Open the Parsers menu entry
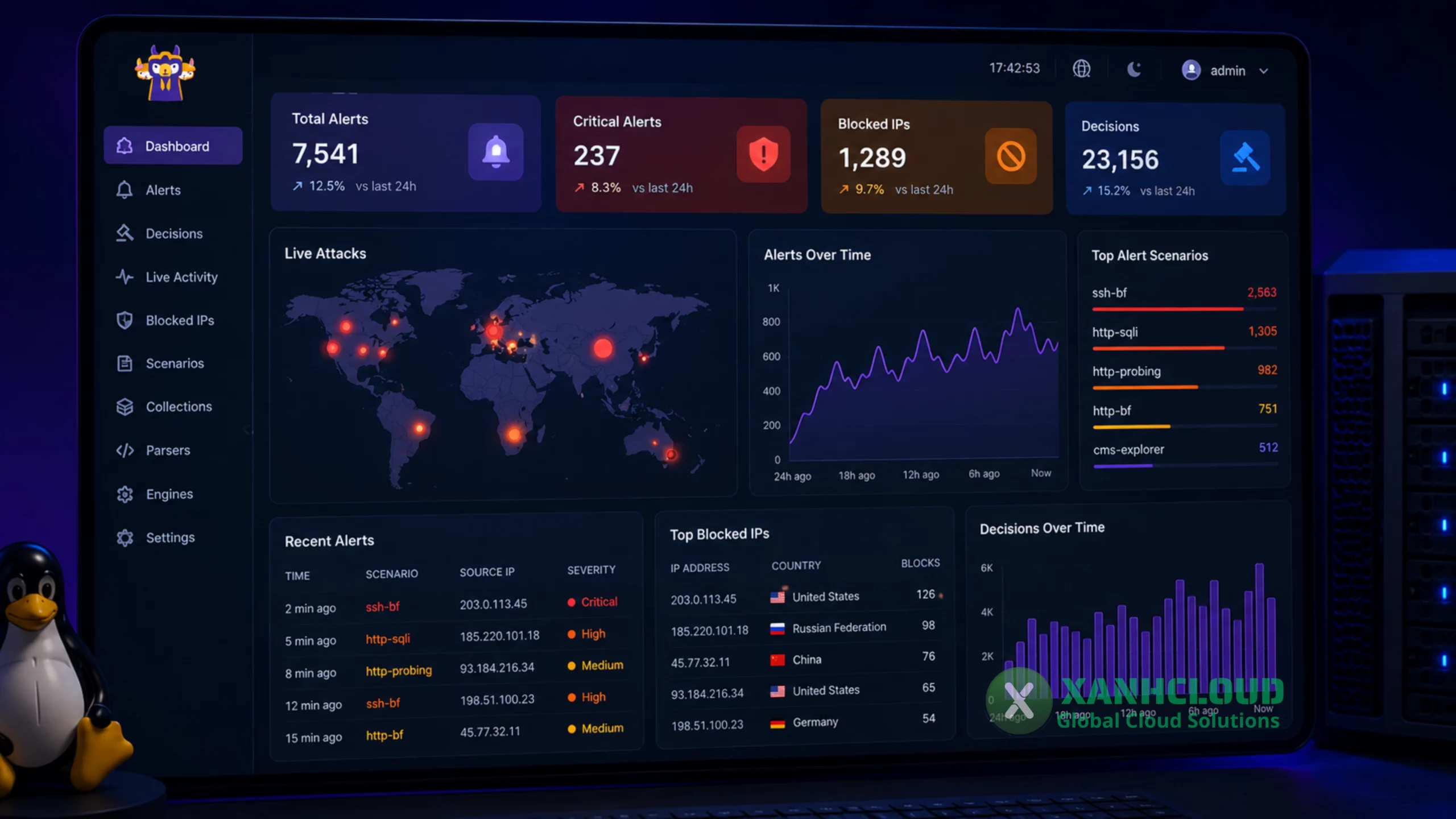 click(168, 450)
